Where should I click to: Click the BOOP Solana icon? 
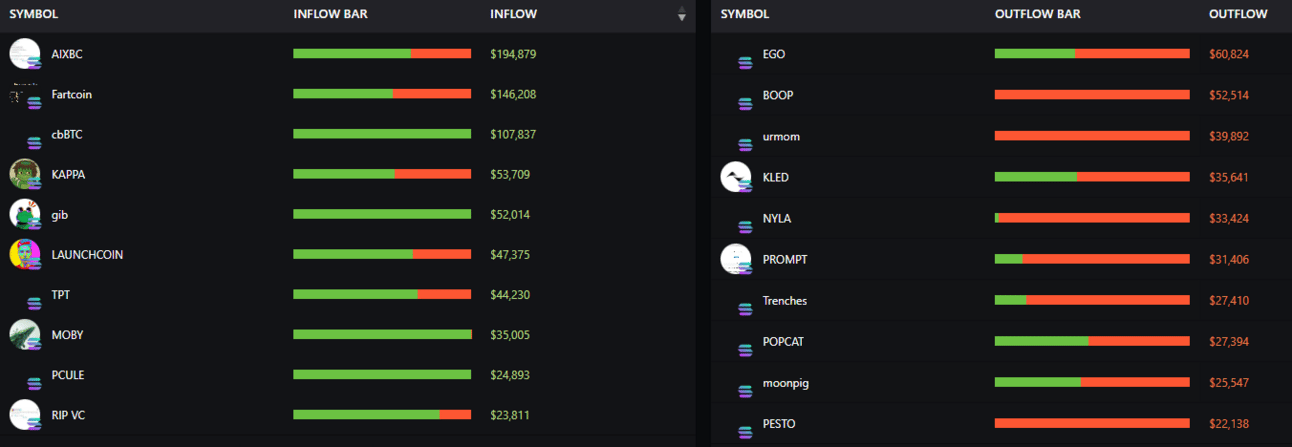point(745,103)
